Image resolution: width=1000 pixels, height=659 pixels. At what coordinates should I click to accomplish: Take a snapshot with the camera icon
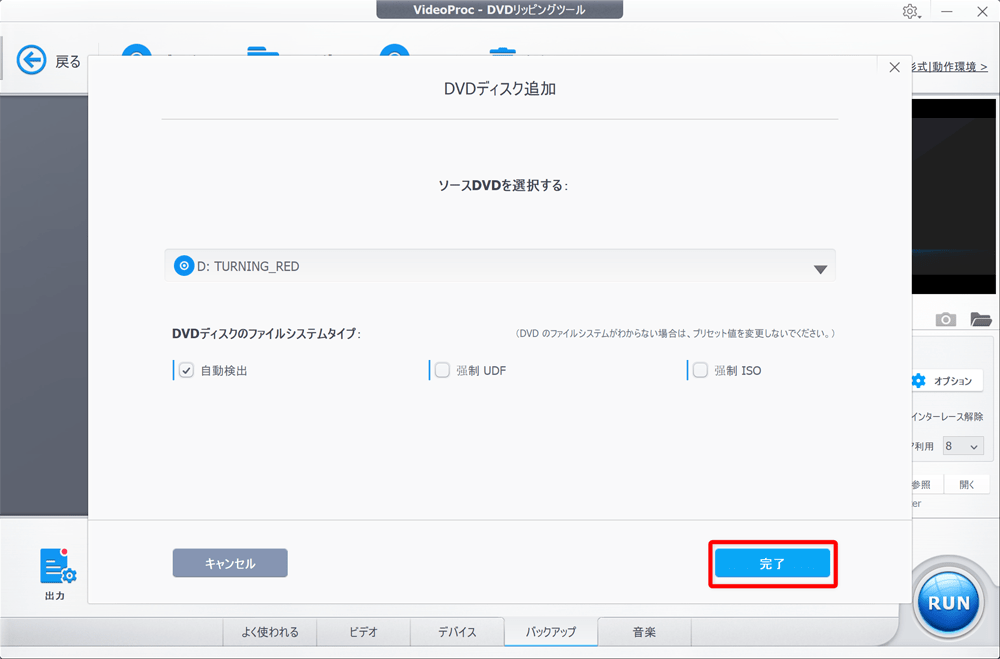point(945,319)
